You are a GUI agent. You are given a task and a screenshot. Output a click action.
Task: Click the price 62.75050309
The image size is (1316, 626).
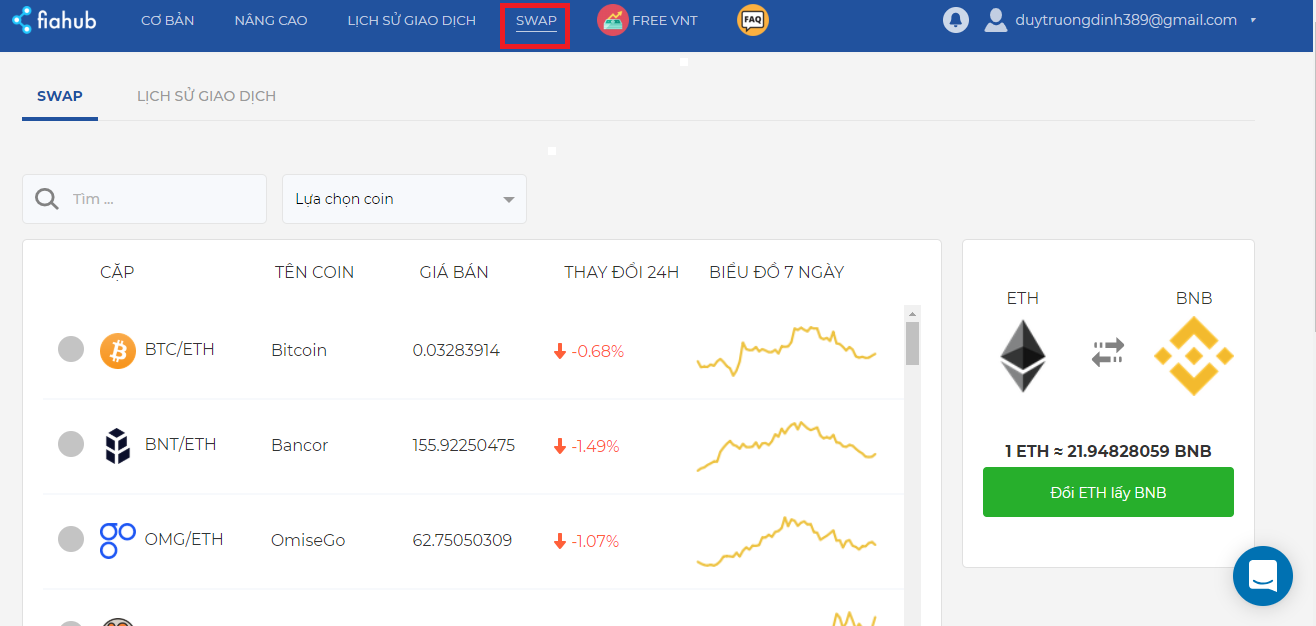(462, 540)
